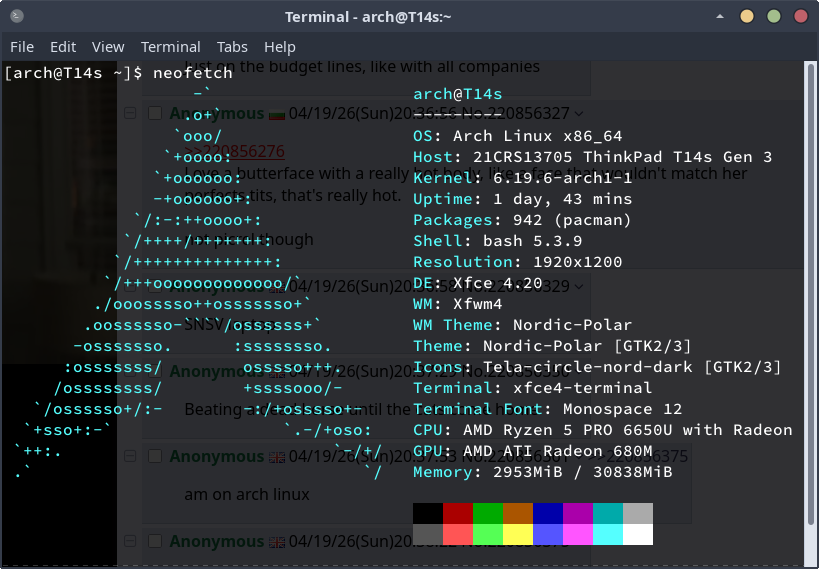Image resolution: width=819 pixels, height=569 pixels.
Task: Click the 'DE: Xfce 4.20' line
Action: [478, 283]
